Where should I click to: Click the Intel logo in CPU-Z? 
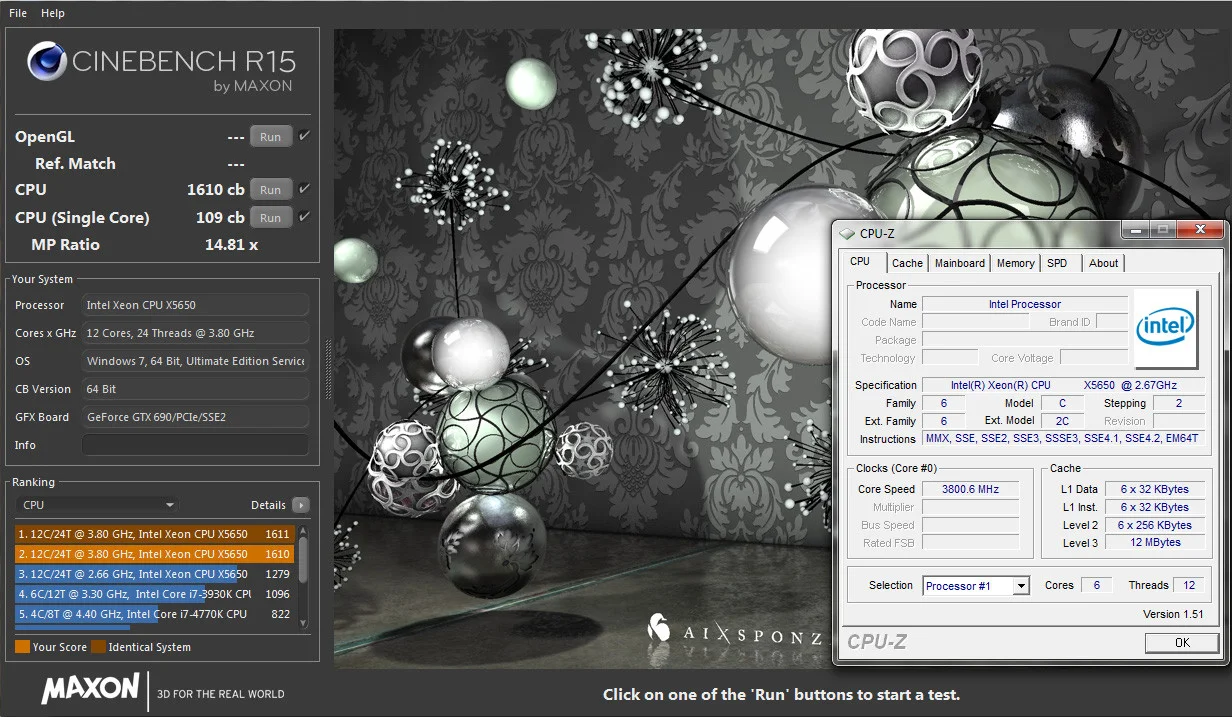point(1165,329)
